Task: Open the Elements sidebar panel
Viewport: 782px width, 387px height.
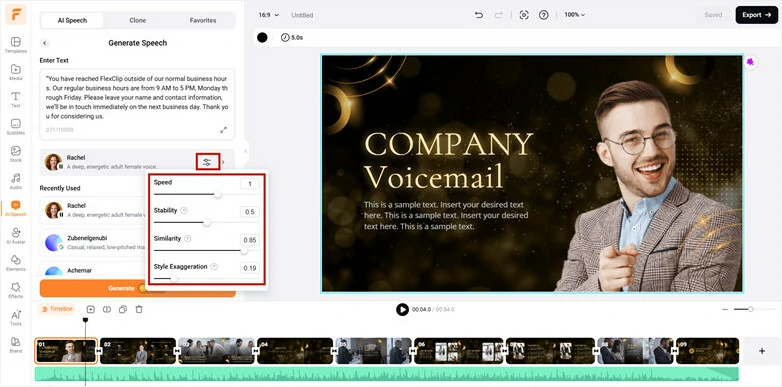Action: pyautogui.click(x=15, y=263)
